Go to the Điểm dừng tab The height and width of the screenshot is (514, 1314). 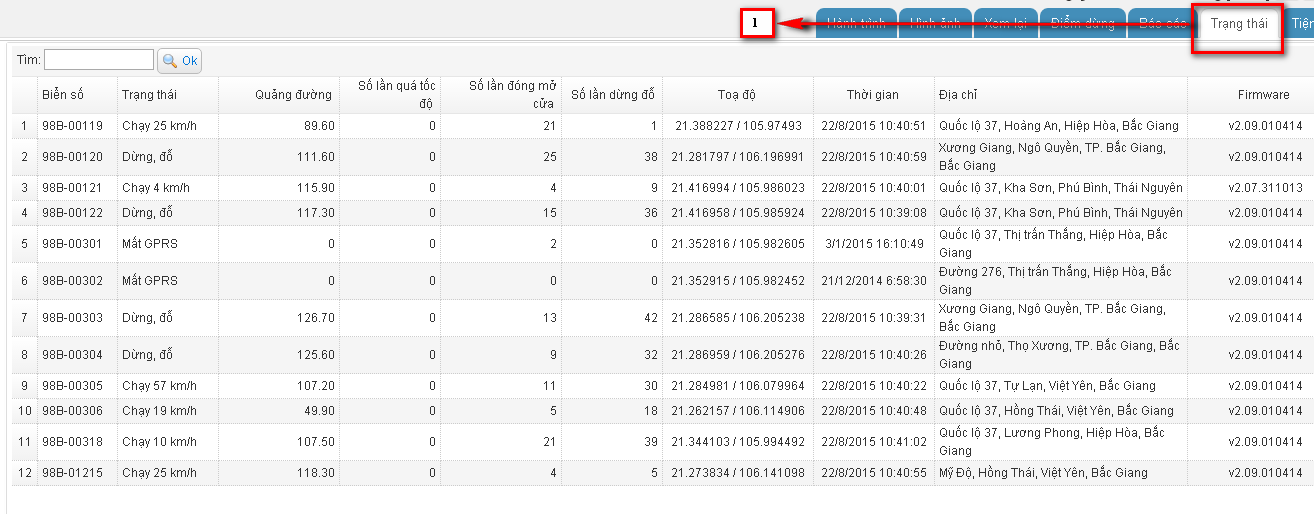coord(1082,24)
